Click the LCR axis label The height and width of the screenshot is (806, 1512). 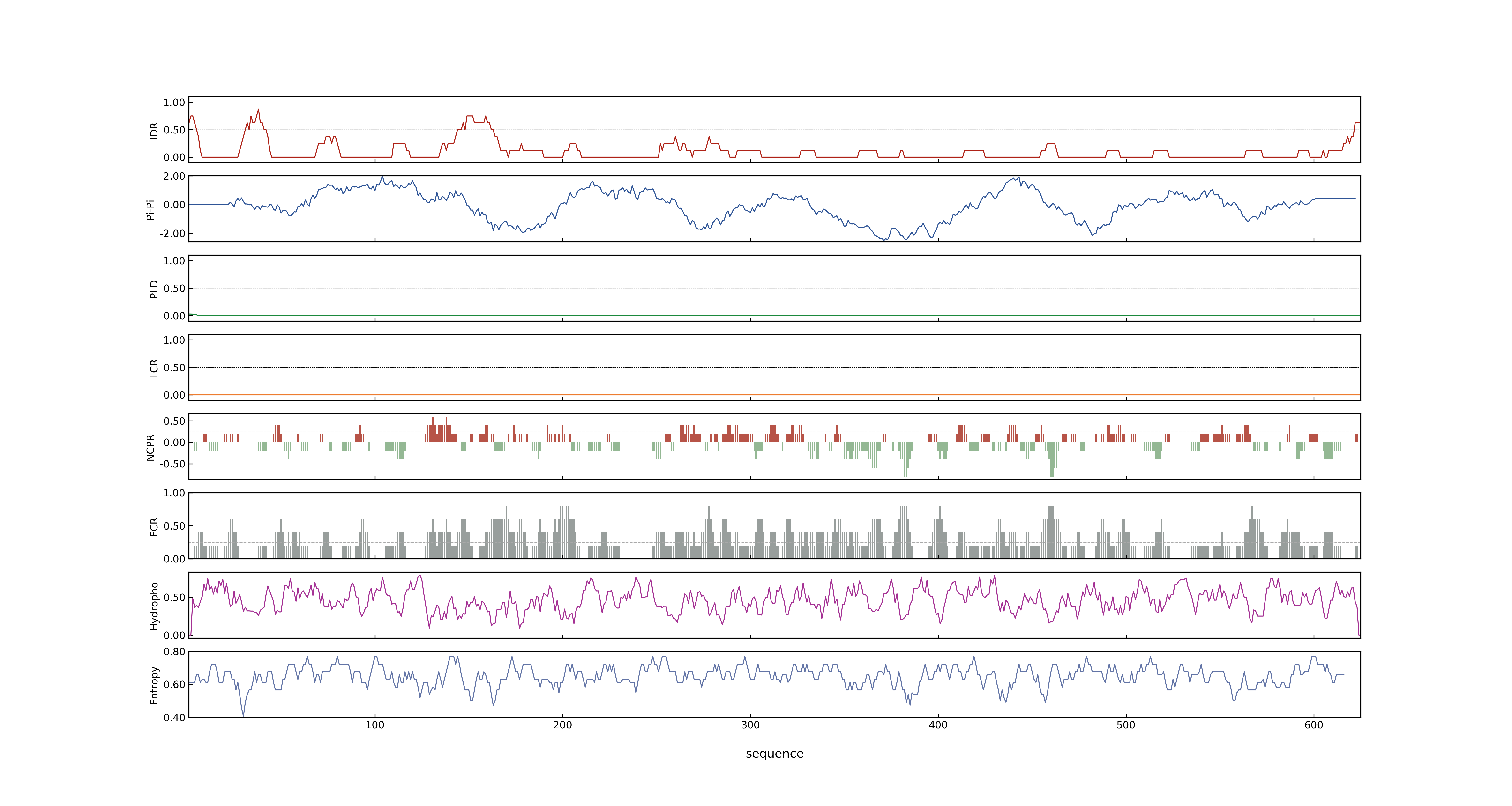click(154, 368)
